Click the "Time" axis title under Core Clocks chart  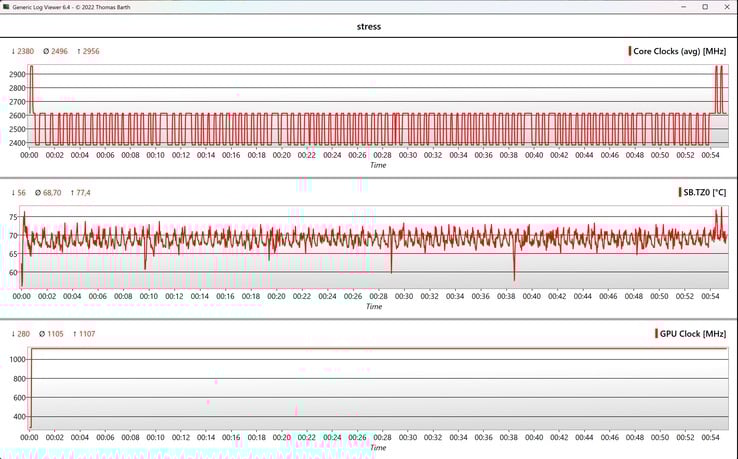[378, 165]
